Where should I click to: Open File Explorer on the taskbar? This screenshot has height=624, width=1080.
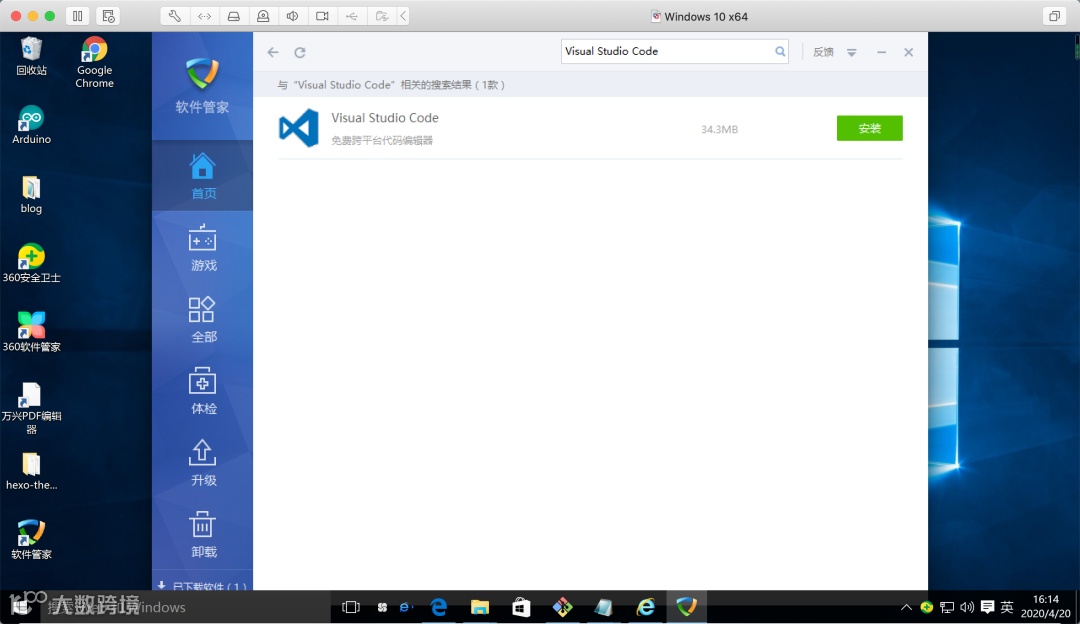tap(479, 607)
